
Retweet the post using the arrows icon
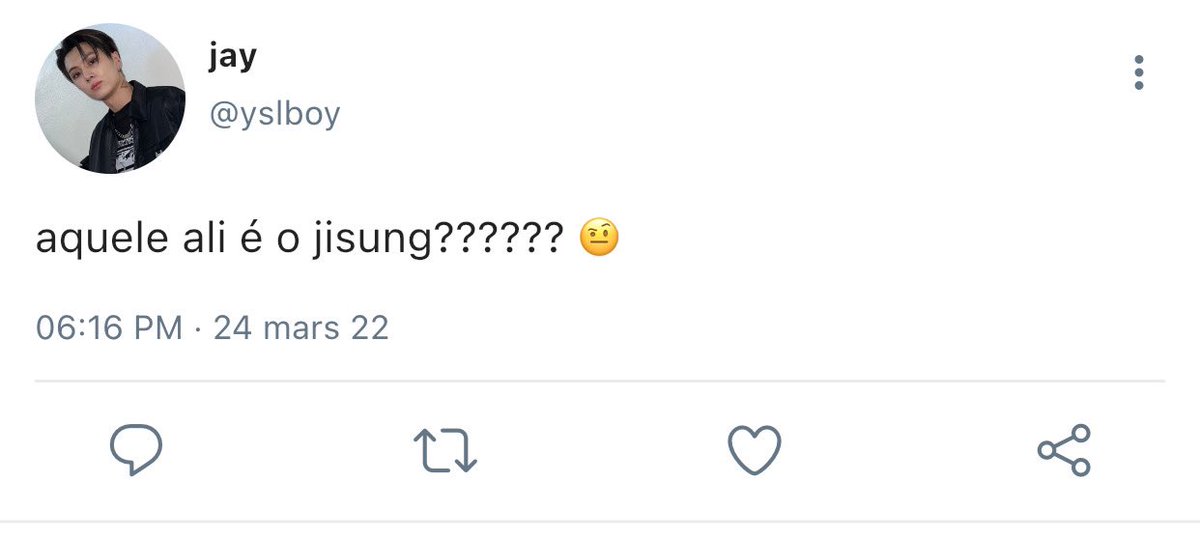click(x=445, y=451)
